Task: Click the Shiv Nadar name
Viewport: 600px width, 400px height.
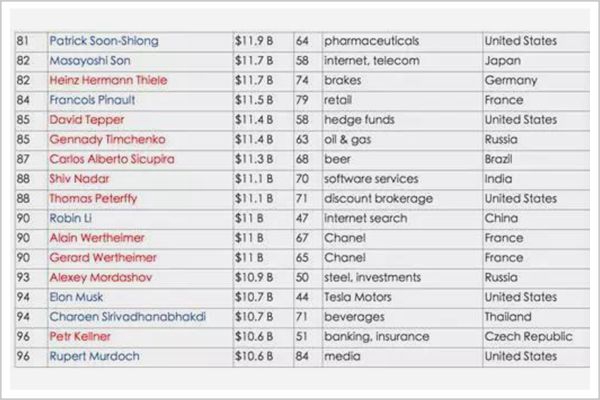Action: pyautogui.click(x=82, y=179)
